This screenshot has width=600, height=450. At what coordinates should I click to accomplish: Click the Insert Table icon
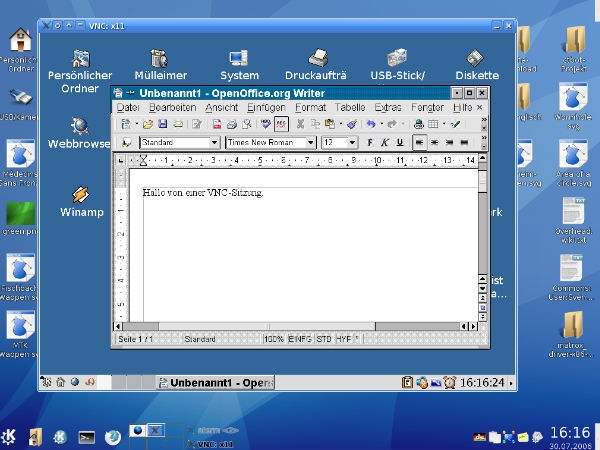(433, 124)
